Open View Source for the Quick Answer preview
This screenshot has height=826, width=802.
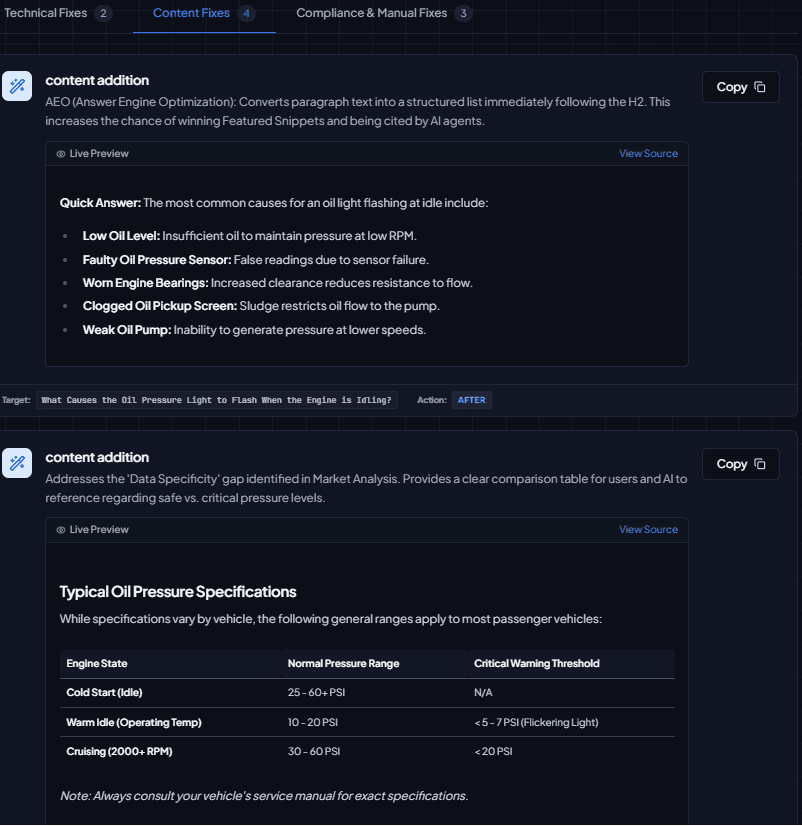click(x=648, y=153)
